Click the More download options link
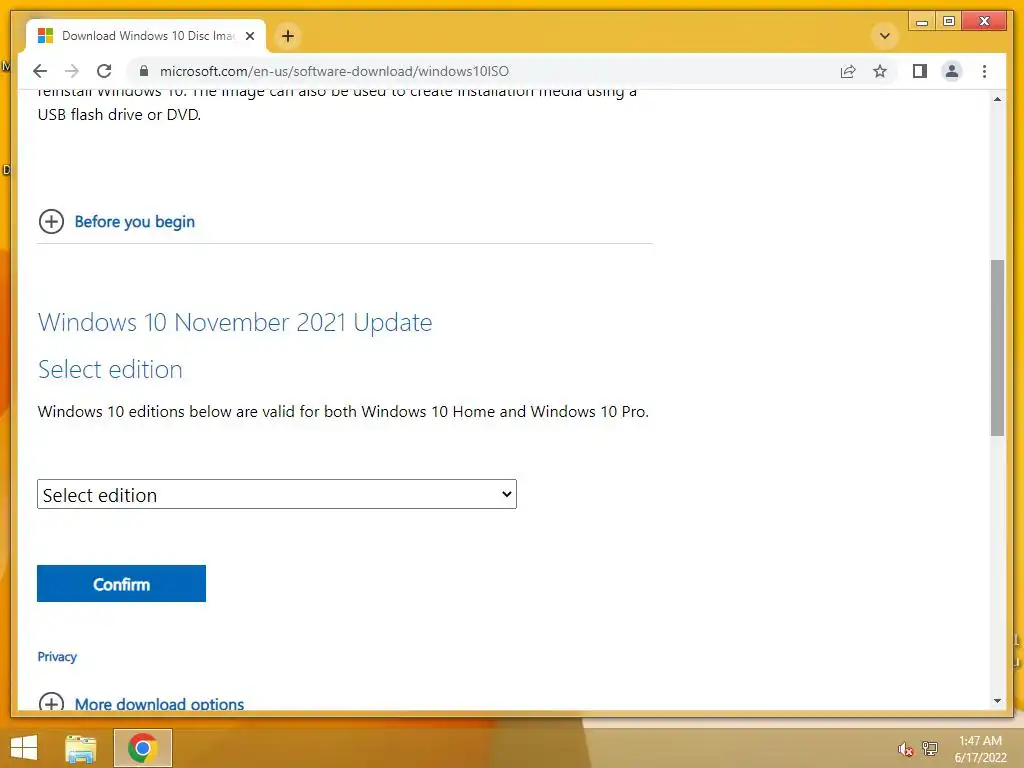 click(x=159, y=704)
